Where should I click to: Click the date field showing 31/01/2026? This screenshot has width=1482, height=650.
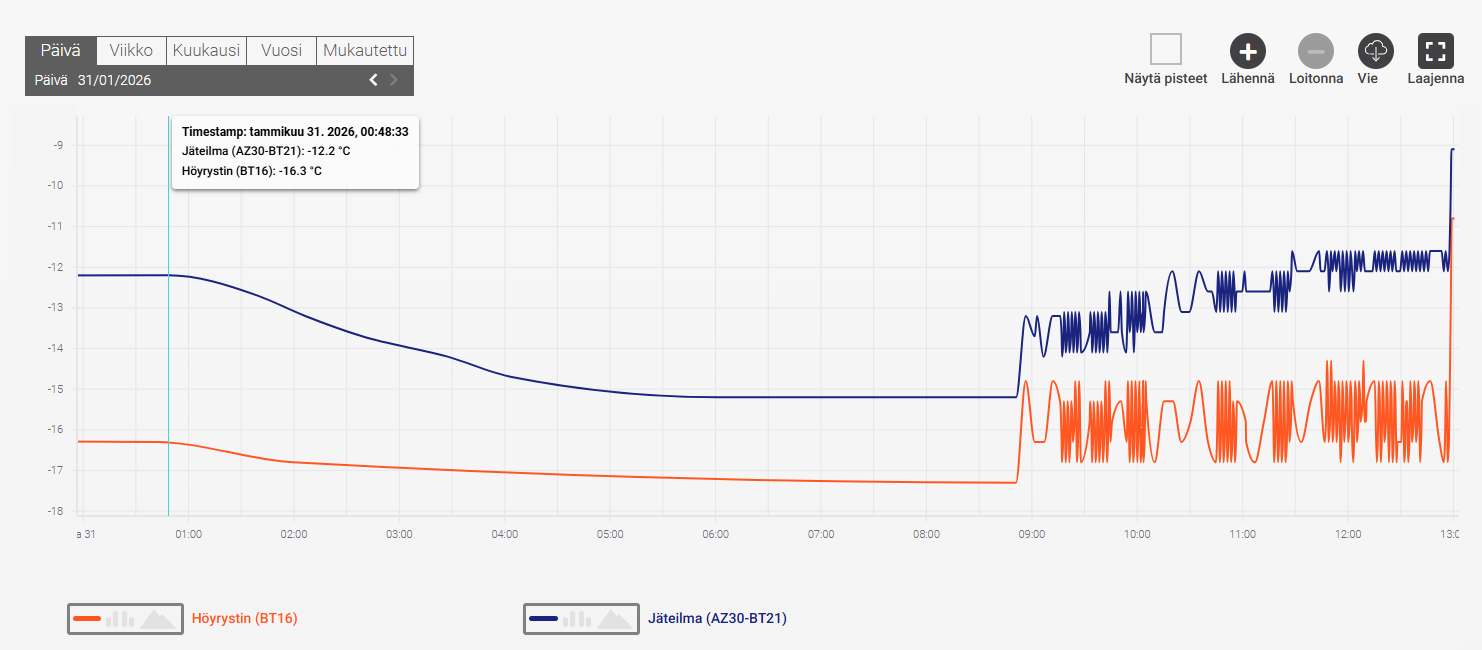point(114,80)
